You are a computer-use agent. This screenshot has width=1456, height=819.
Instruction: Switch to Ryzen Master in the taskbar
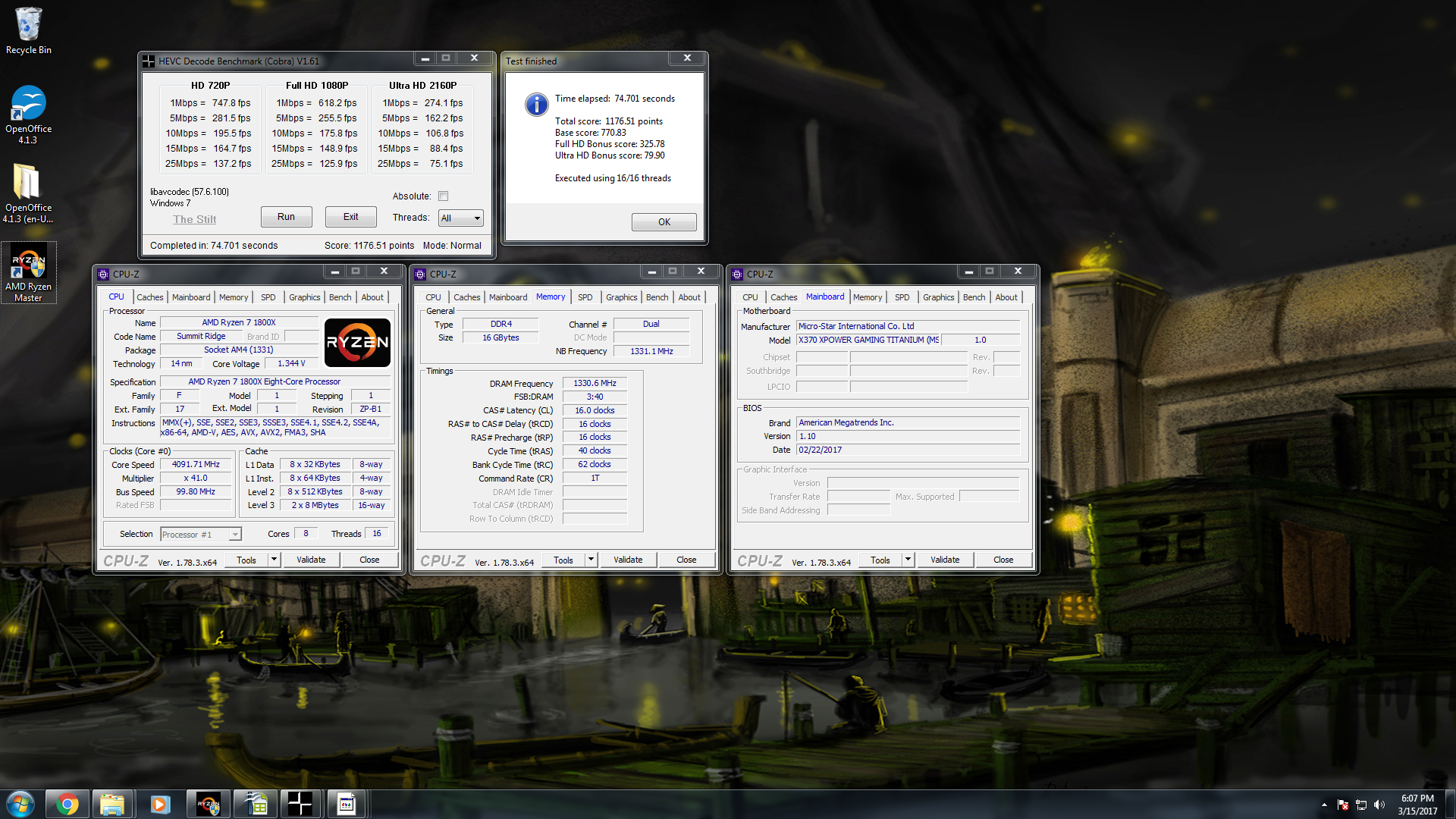[x=207, y=804]
